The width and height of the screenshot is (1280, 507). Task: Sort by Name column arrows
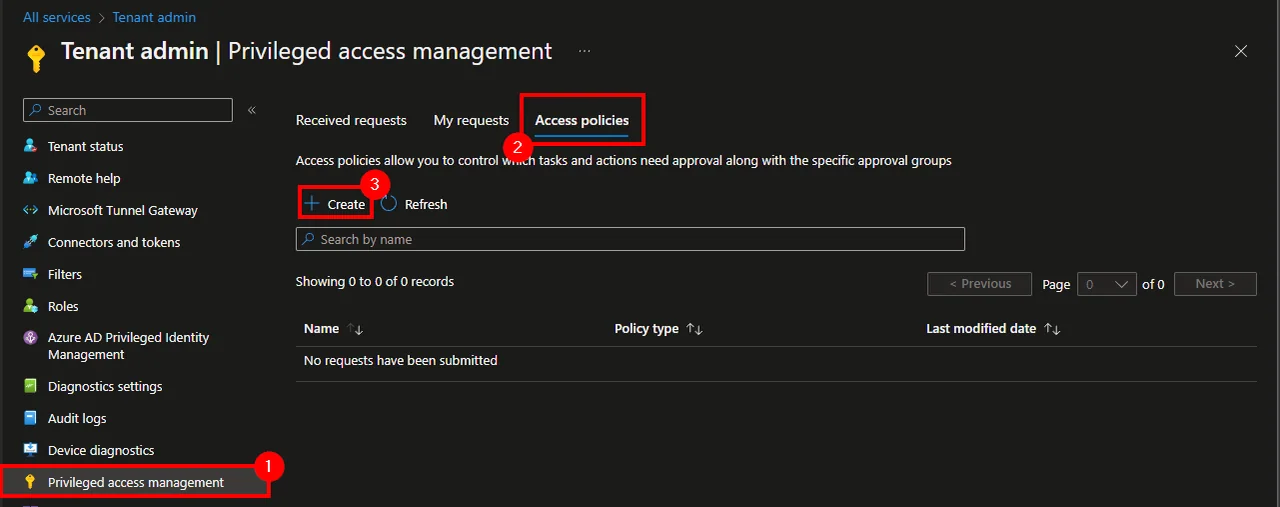355,329
